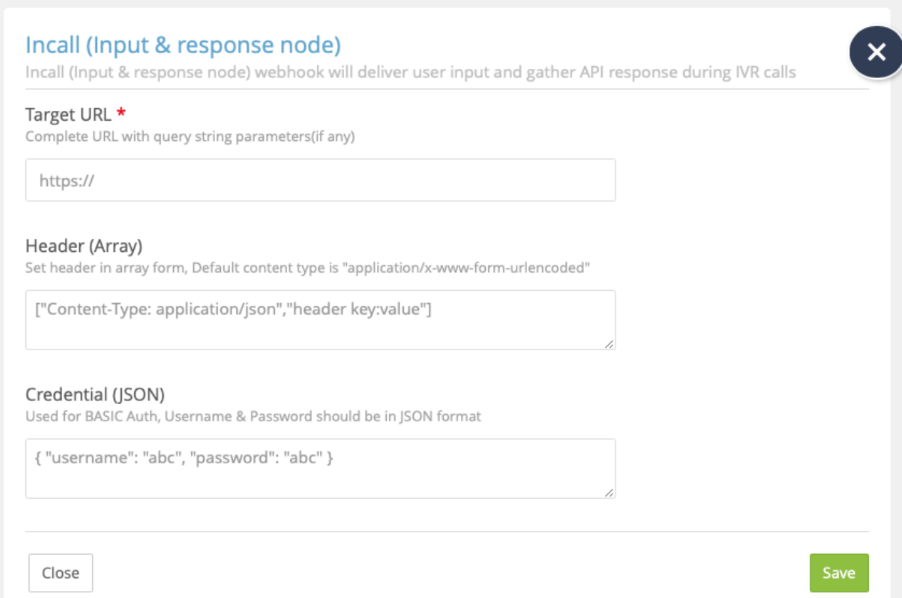Click the Target URL field label
The width and height of the screenshot is (902, 598).
(68, 115)
